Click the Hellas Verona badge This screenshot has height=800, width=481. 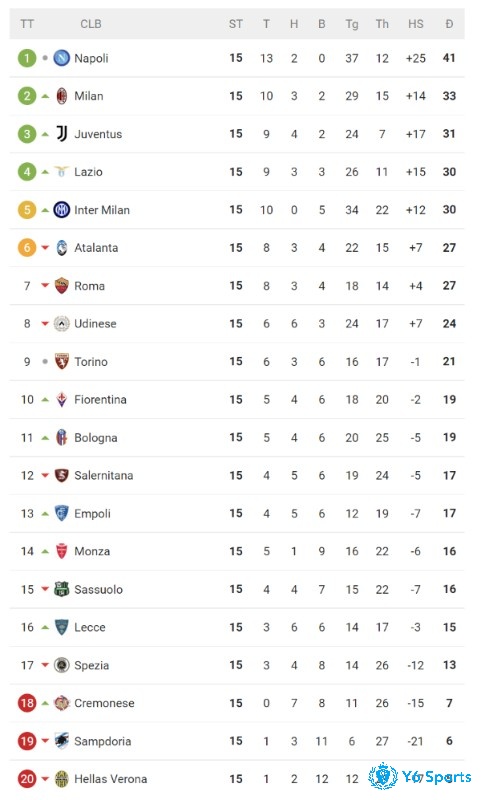pyautogui.click(x=62, y=779)
